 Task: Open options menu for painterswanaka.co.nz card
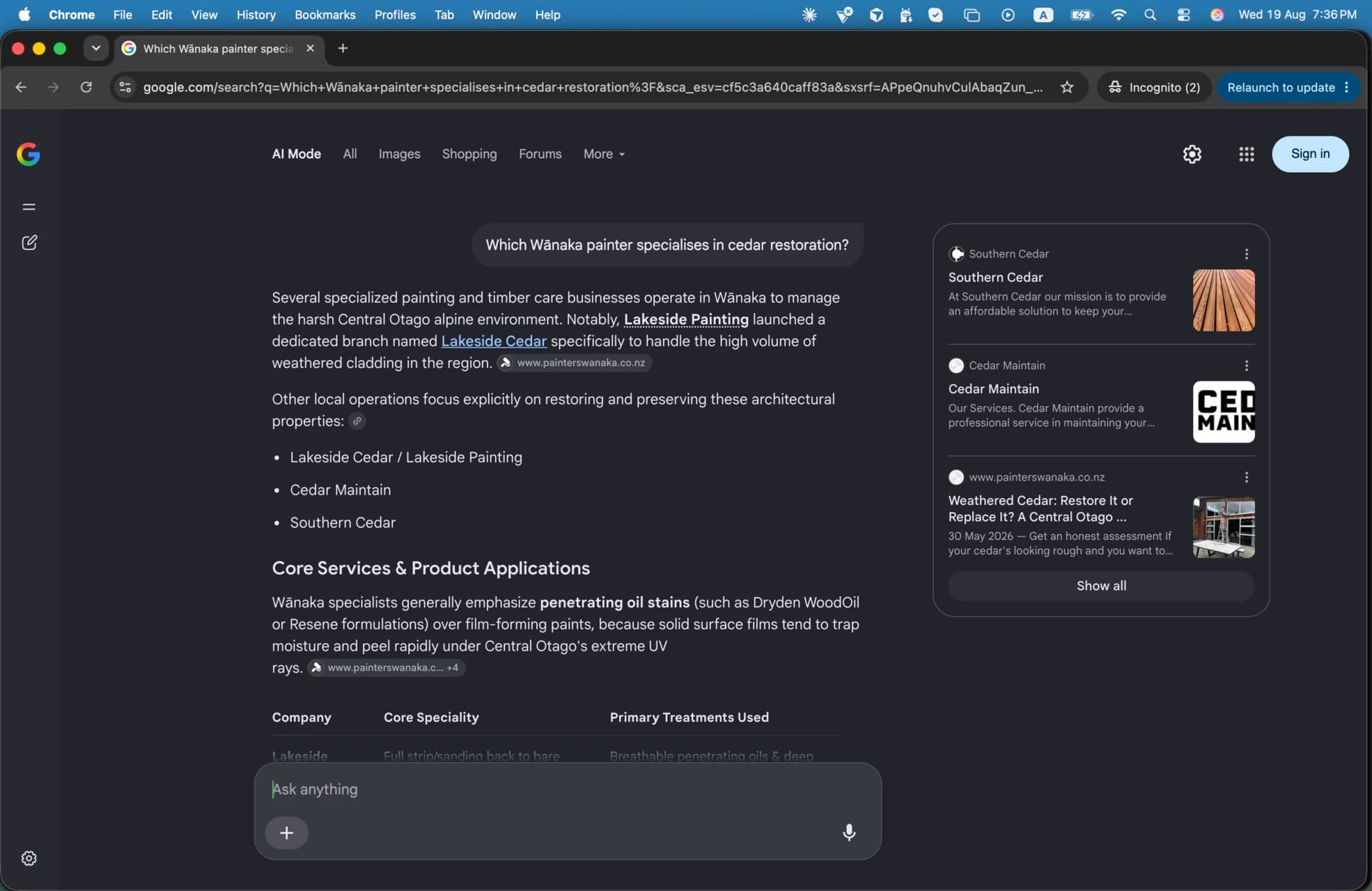(x=1247, y=477)
